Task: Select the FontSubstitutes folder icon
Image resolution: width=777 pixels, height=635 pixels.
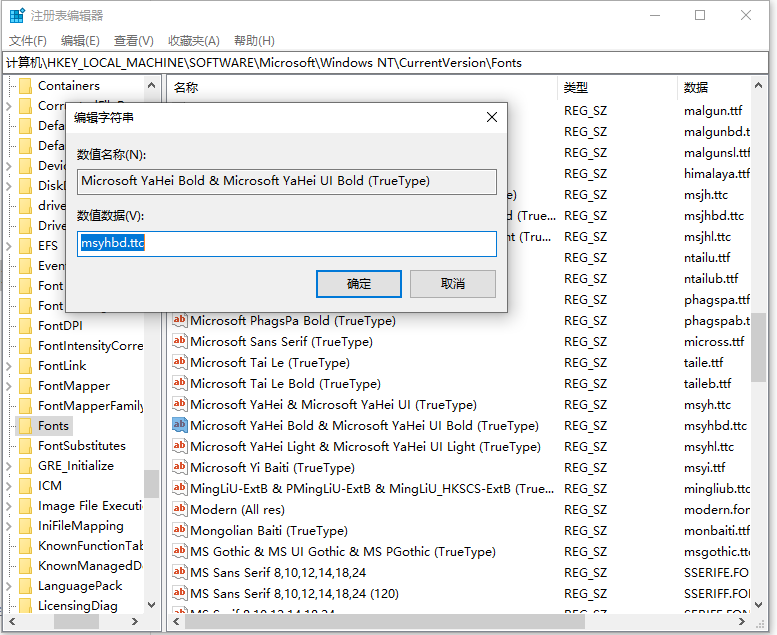Action: pyautogui.click(x=25, y=446)
